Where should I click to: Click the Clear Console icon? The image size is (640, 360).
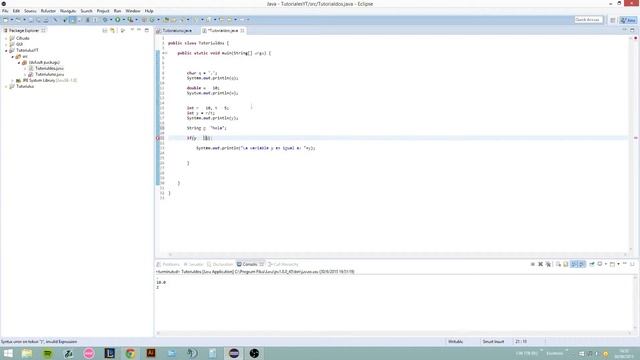(x=558, y=264)
